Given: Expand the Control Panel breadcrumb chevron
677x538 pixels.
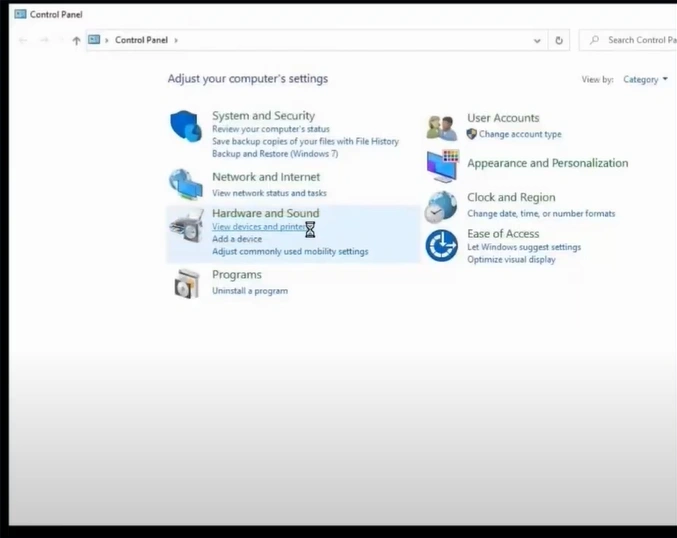Looking at the screenshot, I should click(177, 41).
